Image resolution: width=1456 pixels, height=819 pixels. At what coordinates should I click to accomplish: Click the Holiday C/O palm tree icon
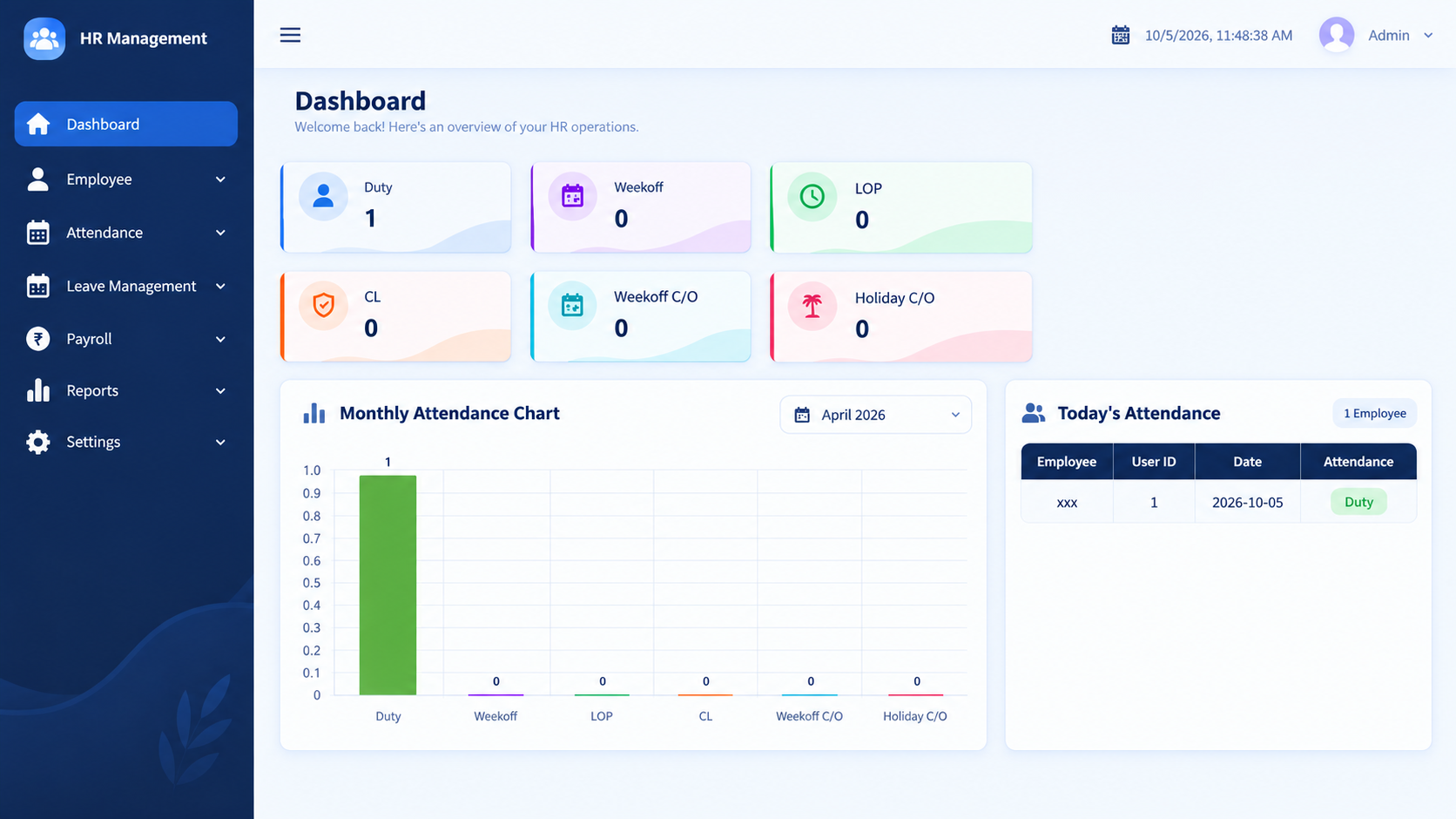(812, 307)
